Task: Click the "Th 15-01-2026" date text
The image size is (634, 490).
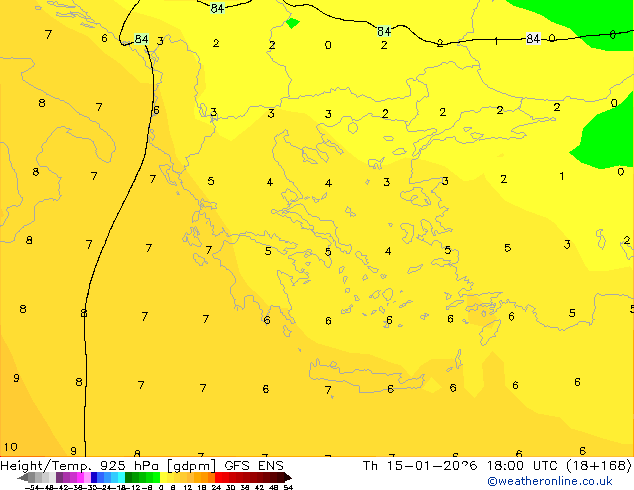Action: 420,466
